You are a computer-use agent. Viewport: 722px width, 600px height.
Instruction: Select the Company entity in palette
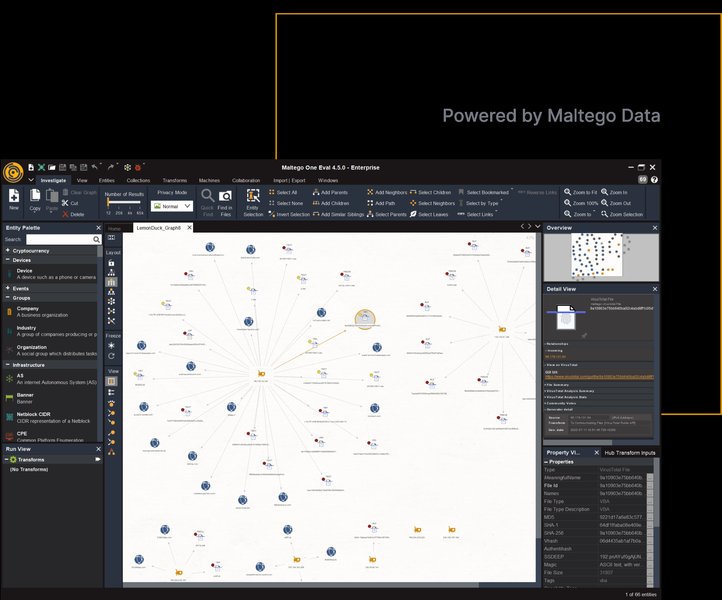[51, 312]
